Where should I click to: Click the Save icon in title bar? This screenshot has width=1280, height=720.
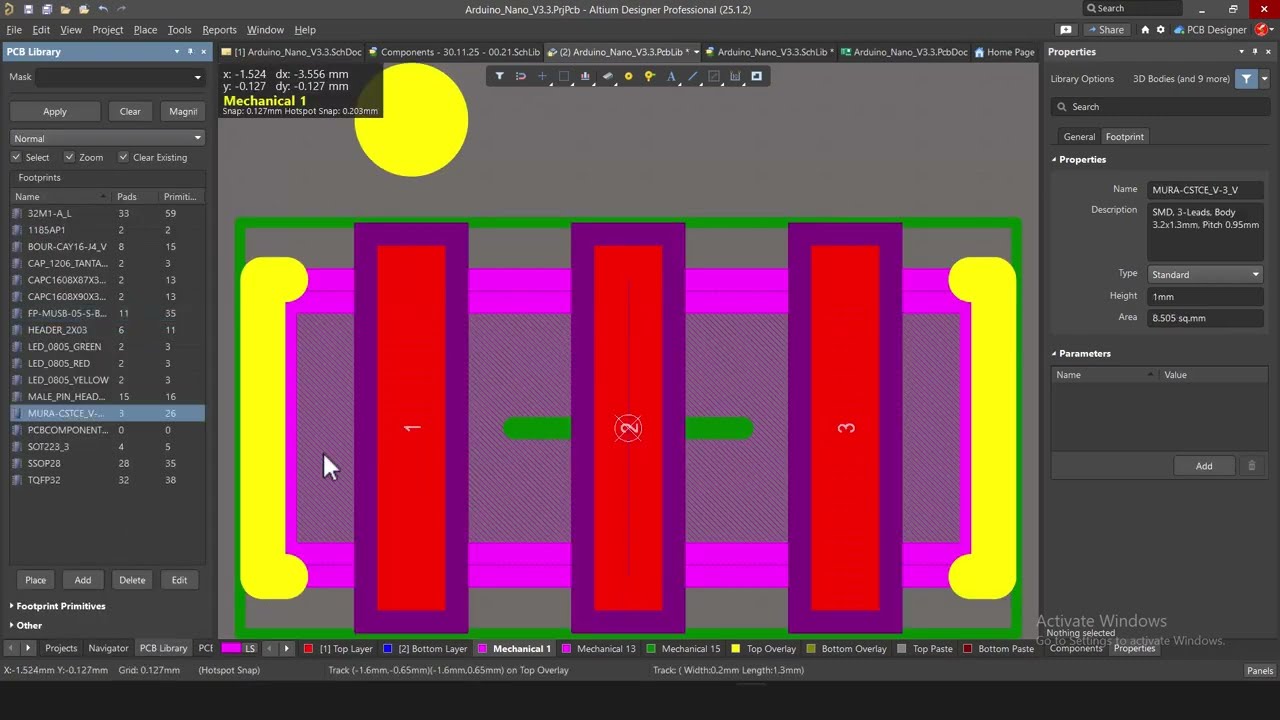click(x=28, y=9)
